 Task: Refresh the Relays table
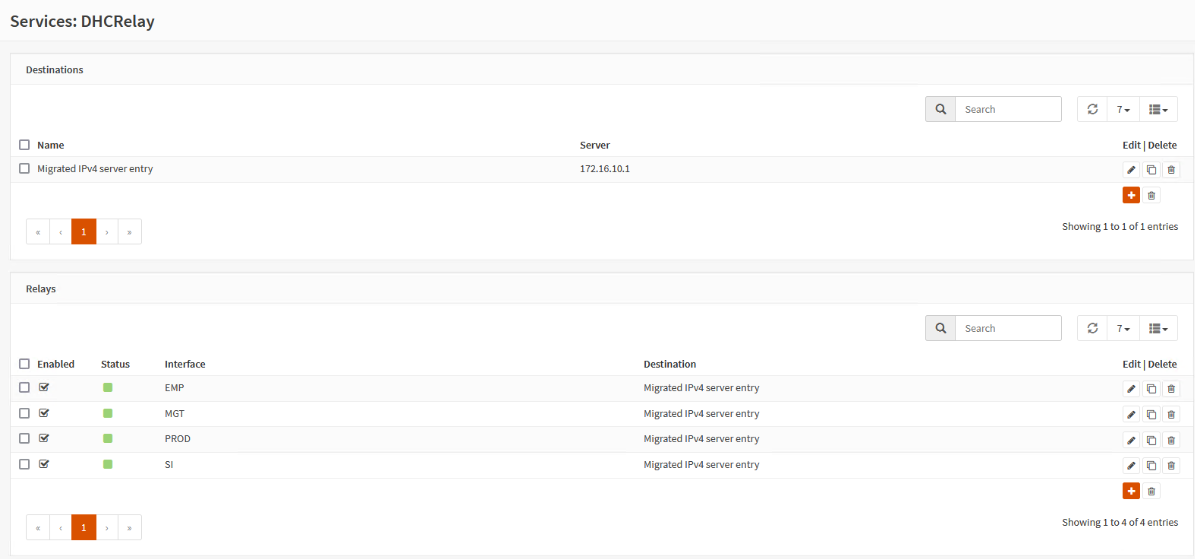click(x=1092, y=328)
